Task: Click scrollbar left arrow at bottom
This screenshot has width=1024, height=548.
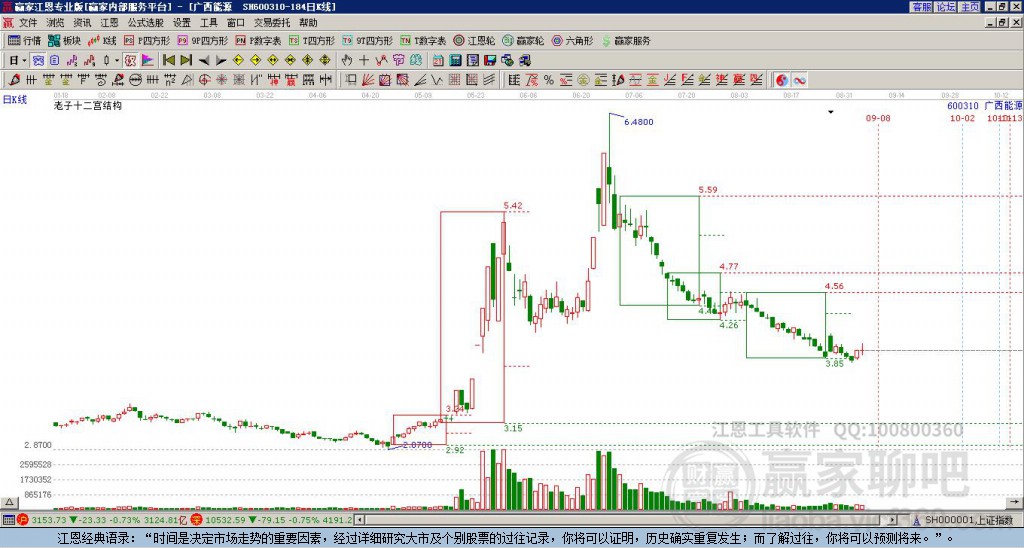Action: [x=359, y=520]
